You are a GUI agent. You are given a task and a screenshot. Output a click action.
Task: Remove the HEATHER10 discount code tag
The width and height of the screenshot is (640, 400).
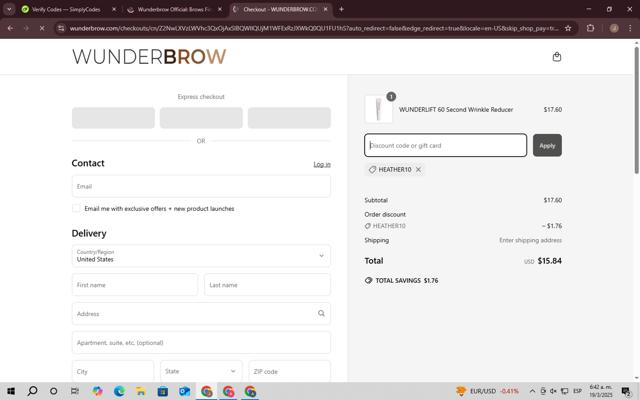(418, 169)
